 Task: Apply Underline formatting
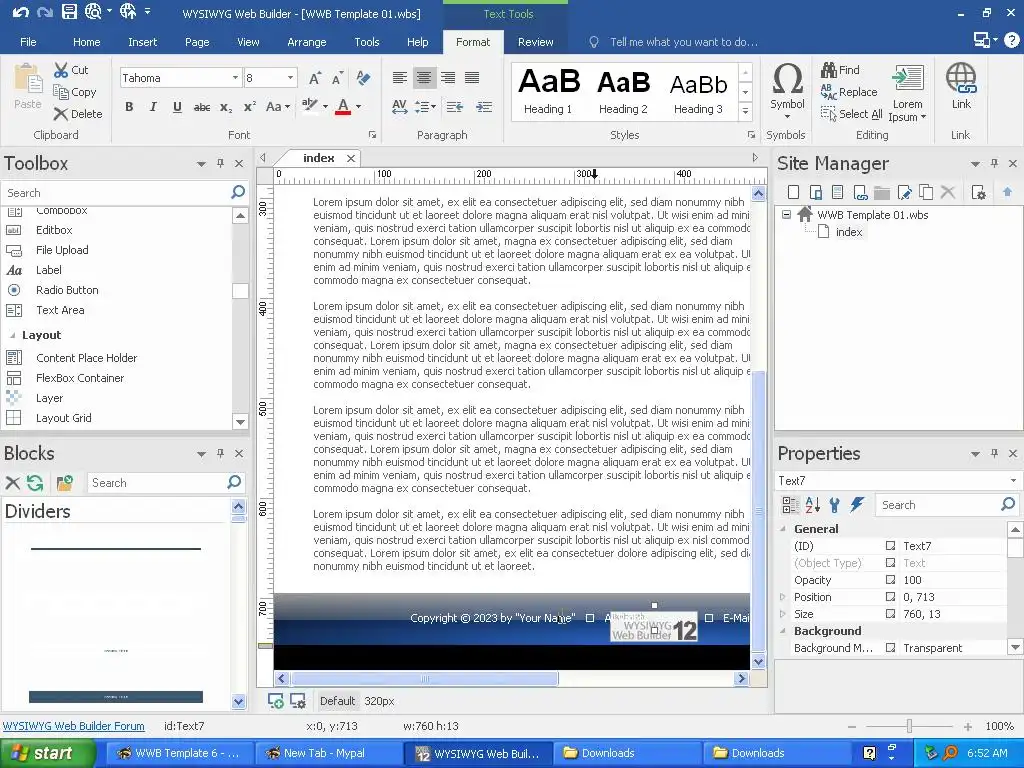(x=177, y=107)
